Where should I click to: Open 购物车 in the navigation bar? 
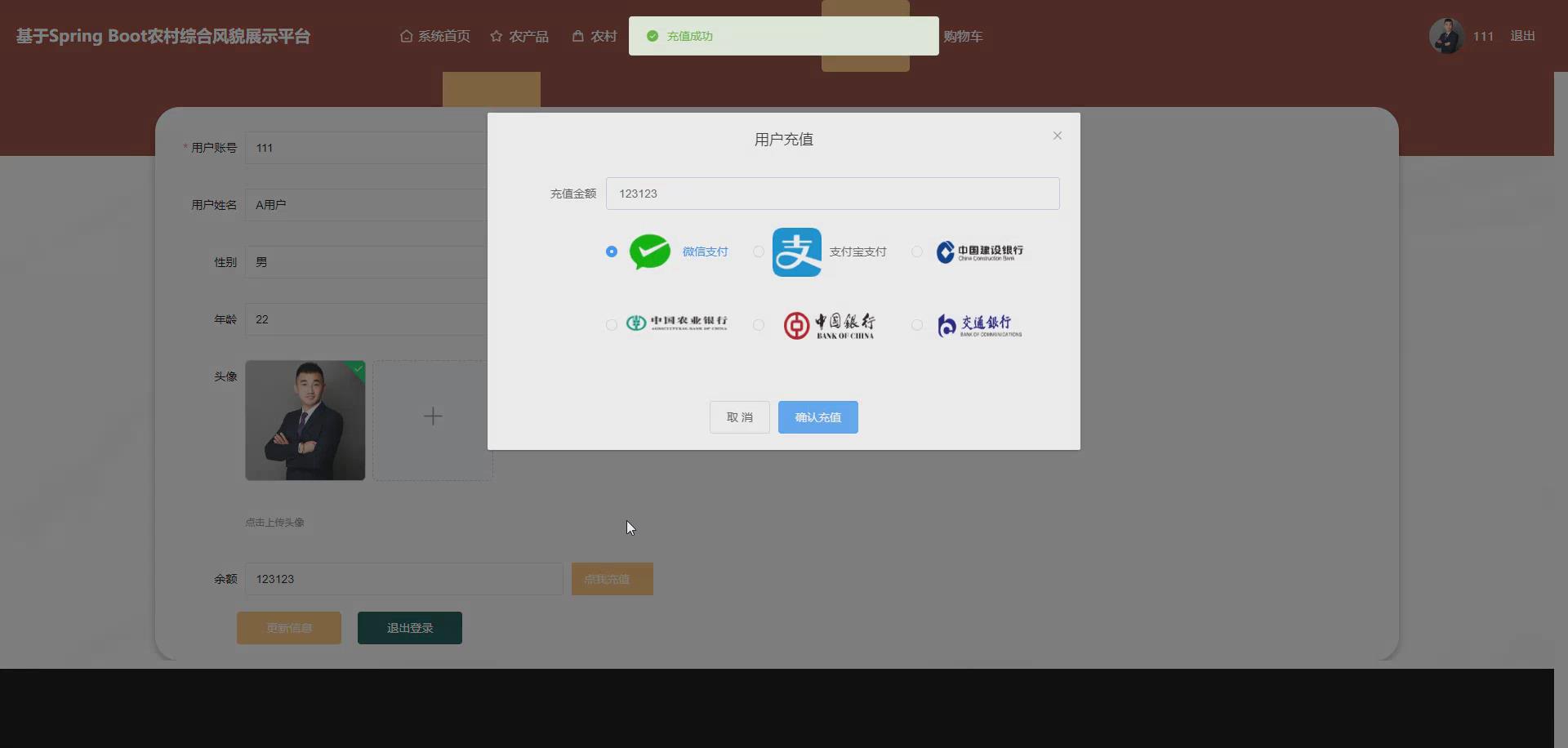pos(964,36)
